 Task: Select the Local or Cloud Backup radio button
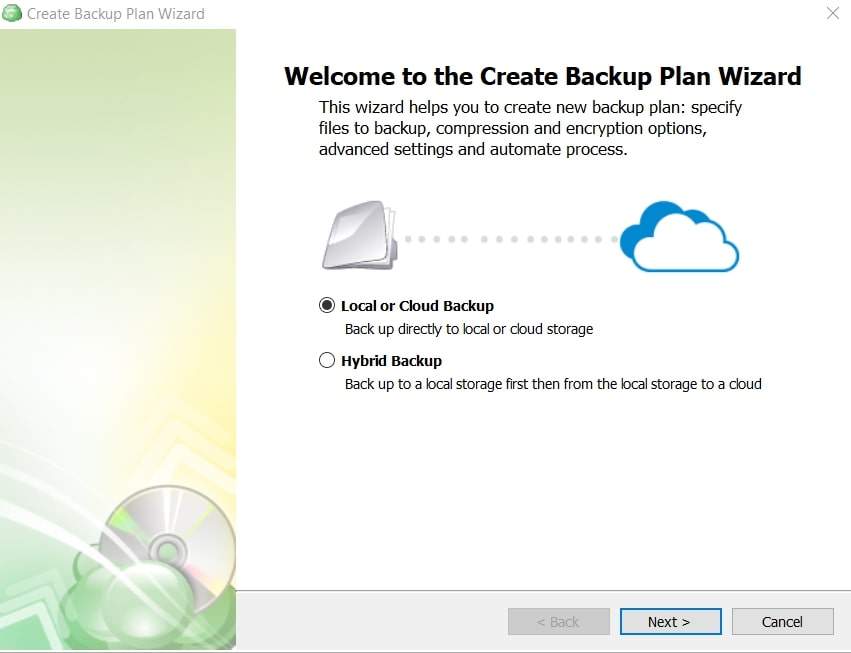327,306
